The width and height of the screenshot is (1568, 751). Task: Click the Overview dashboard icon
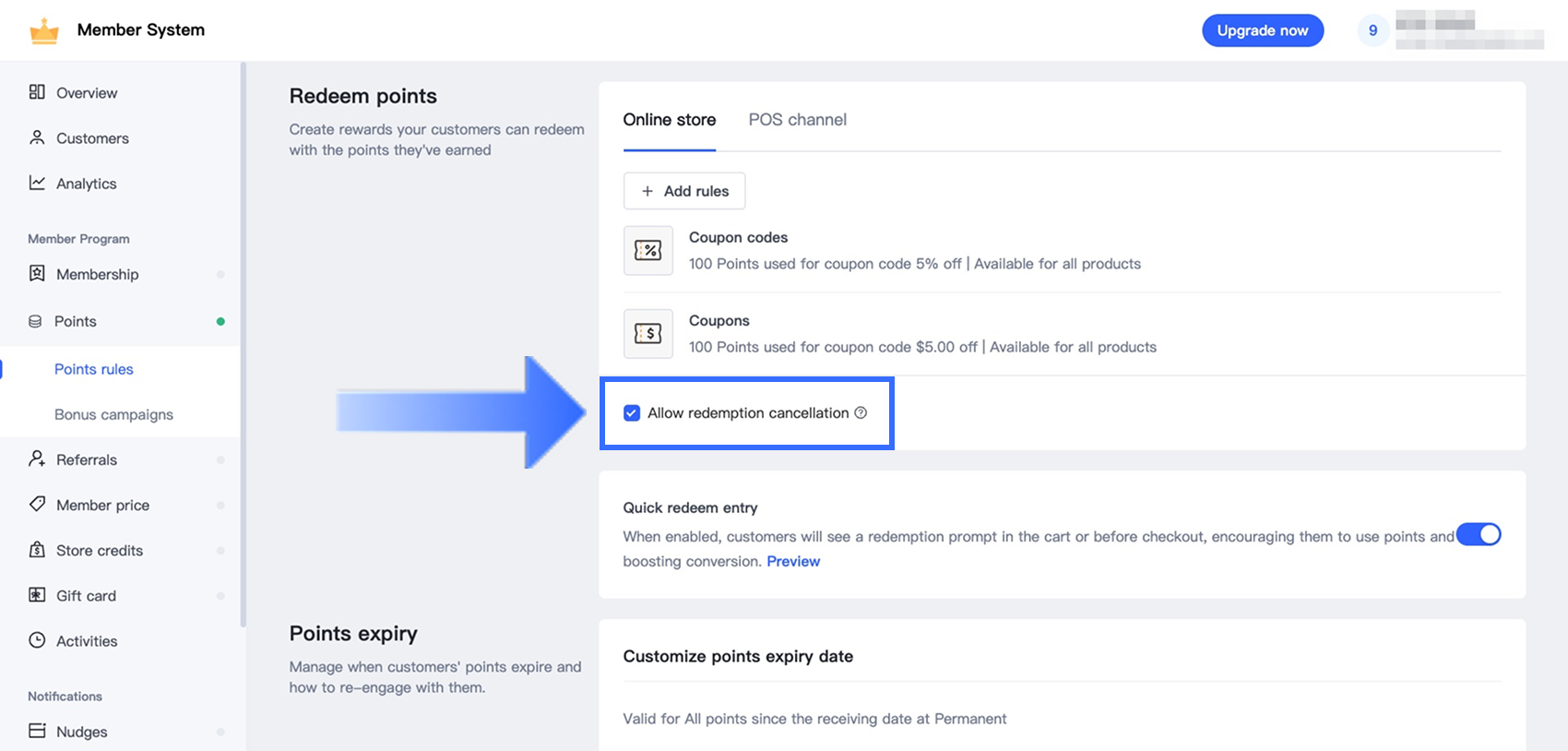tap(37, 92)
